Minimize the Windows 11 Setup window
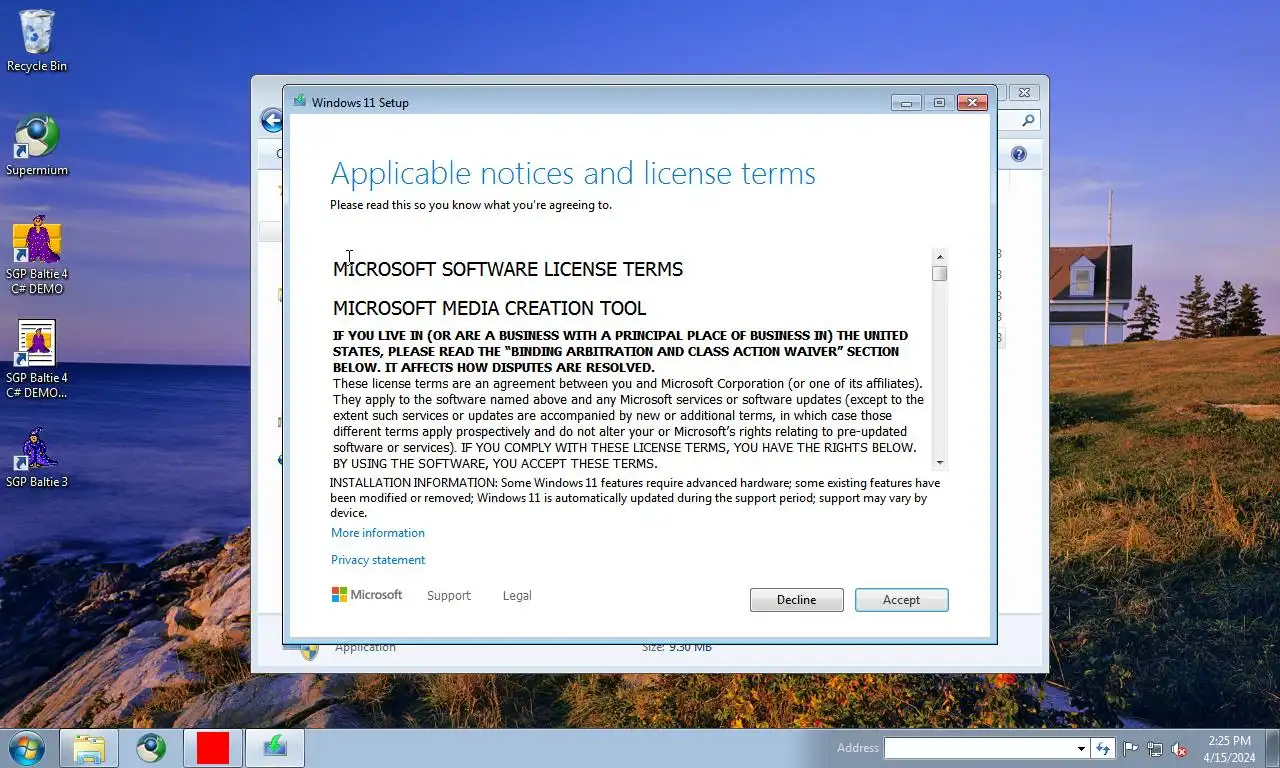Screen dimensions: 1280x768 pos(906,102)
